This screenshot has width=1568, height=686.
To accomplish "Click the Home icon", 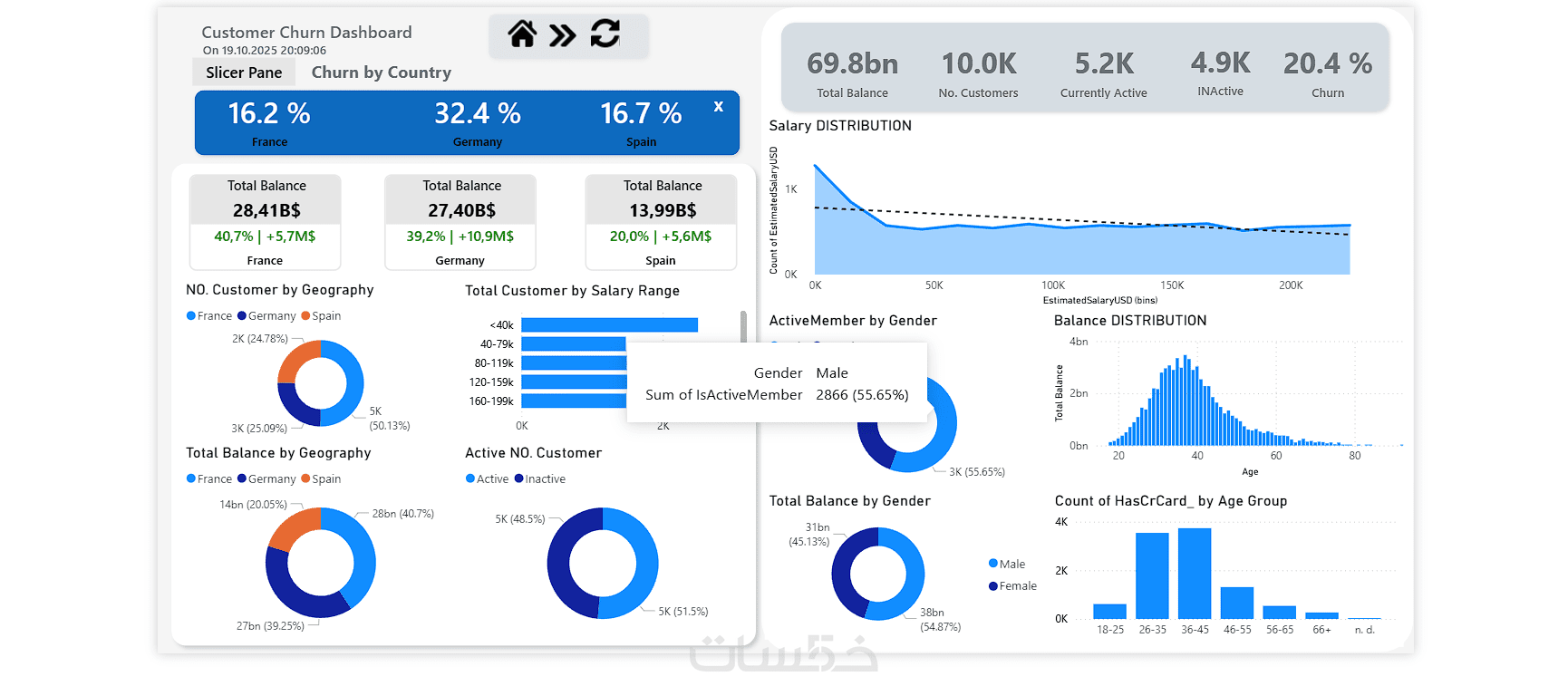I will point(522,34).
